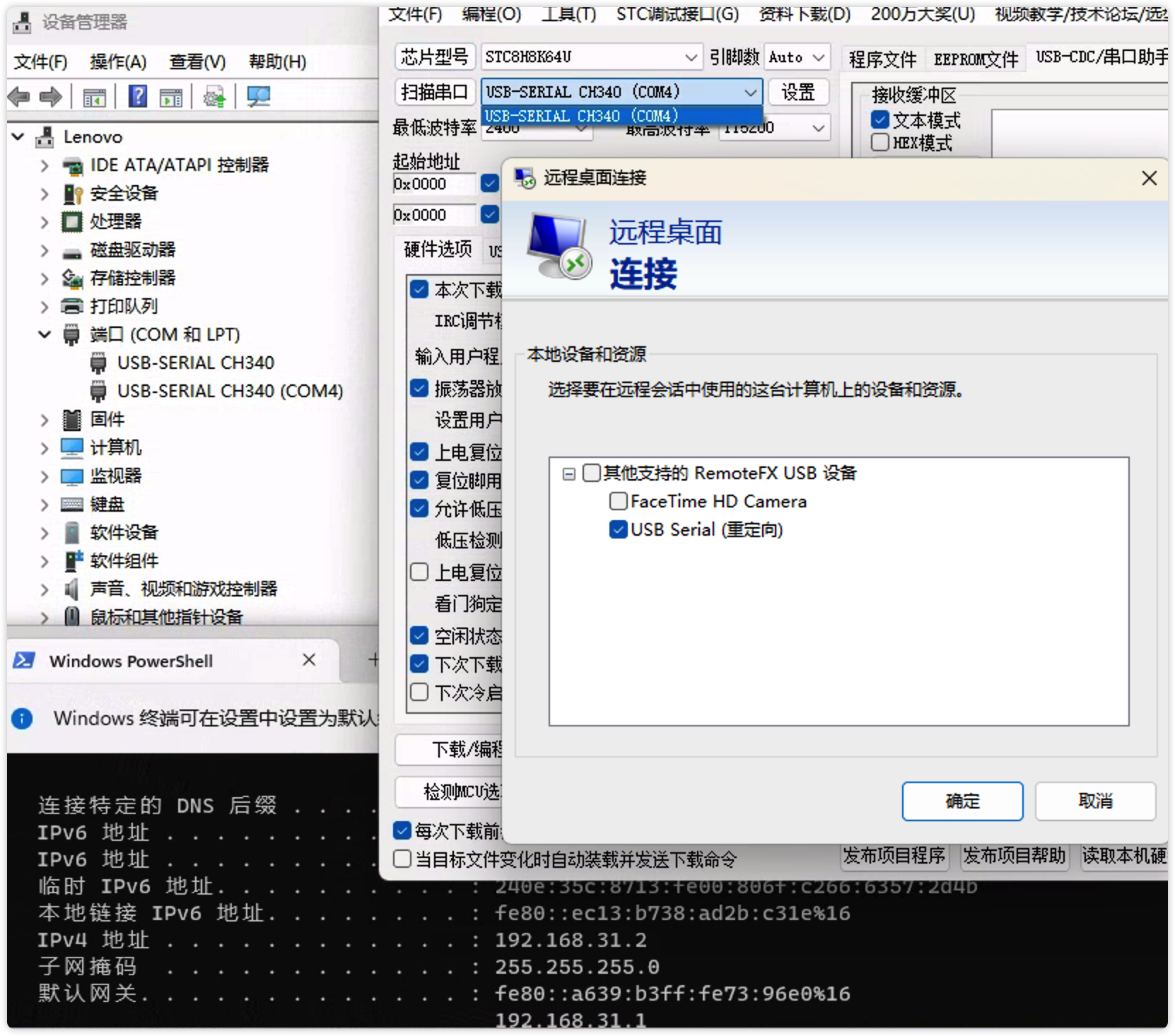Enable the HEX模式 checkbox
This screenshot has width=1175, height=1036.
[x=880, y=142]
